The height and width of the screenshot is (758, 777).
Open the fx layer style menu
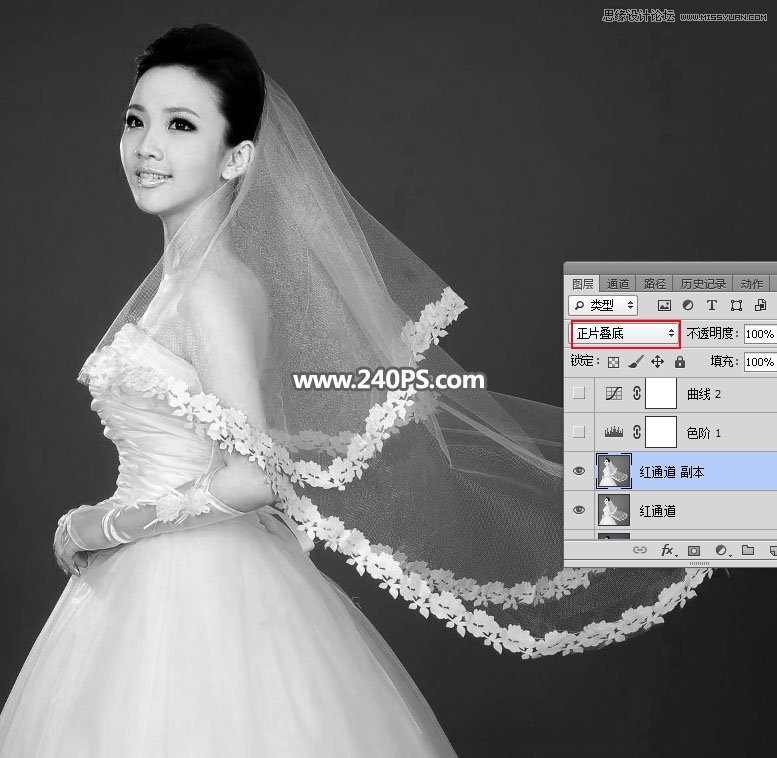[667, 550]
